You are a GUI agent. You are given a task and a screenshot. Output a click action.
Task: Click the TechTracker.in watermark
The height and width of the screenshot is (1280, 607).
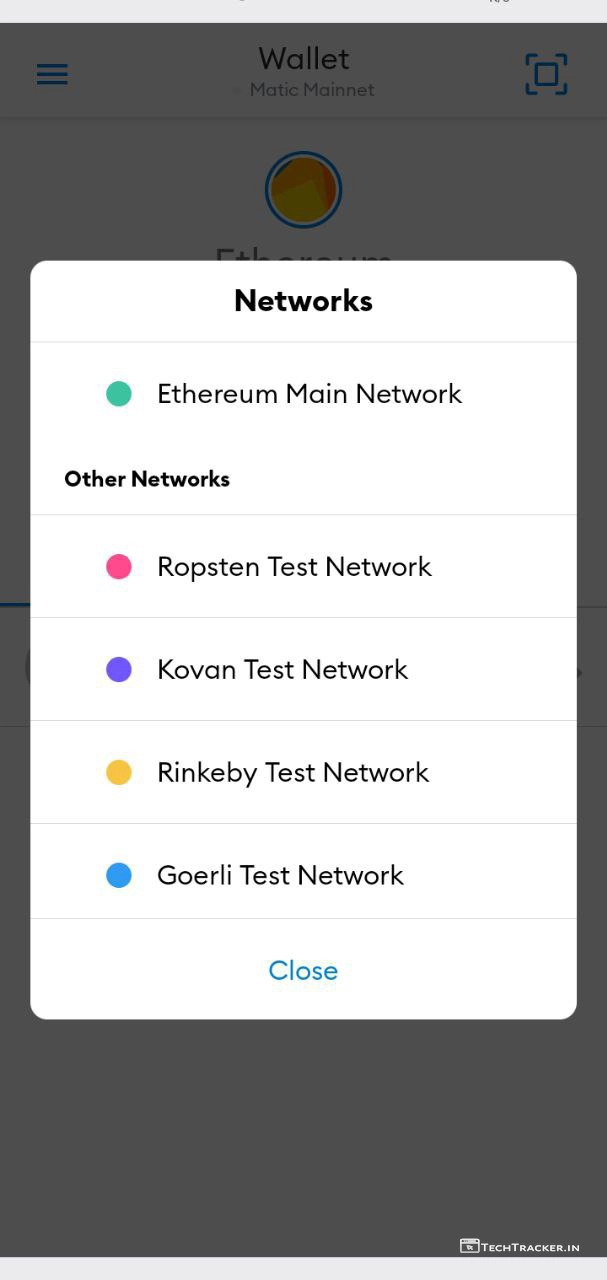click(520, 1246)
